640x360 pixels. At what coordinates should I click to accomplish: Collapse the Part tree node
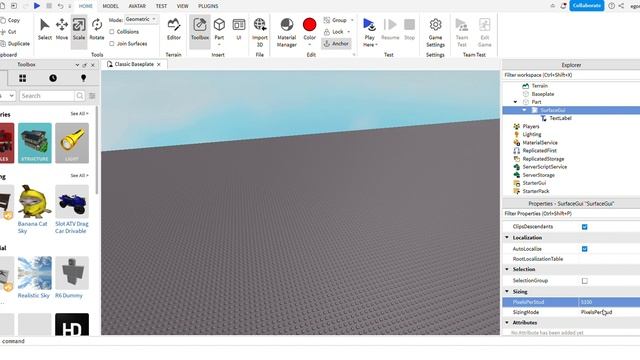516,102
